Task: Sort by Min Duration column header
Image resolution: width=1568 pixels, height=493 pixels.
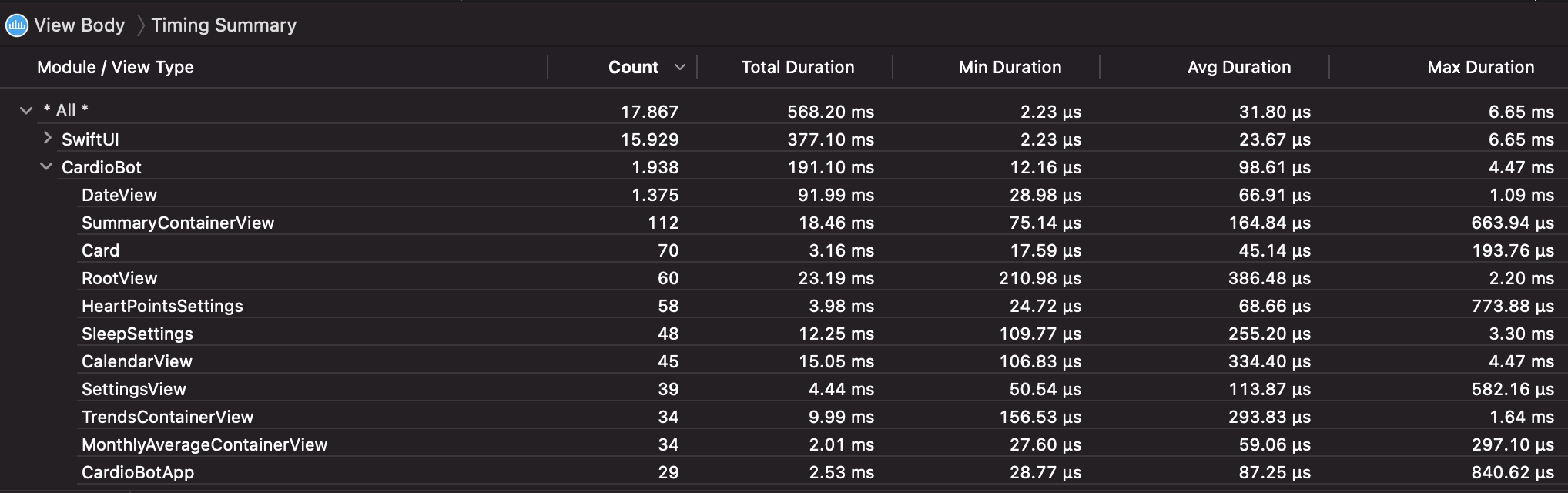Action: [x=1010, y=68]
